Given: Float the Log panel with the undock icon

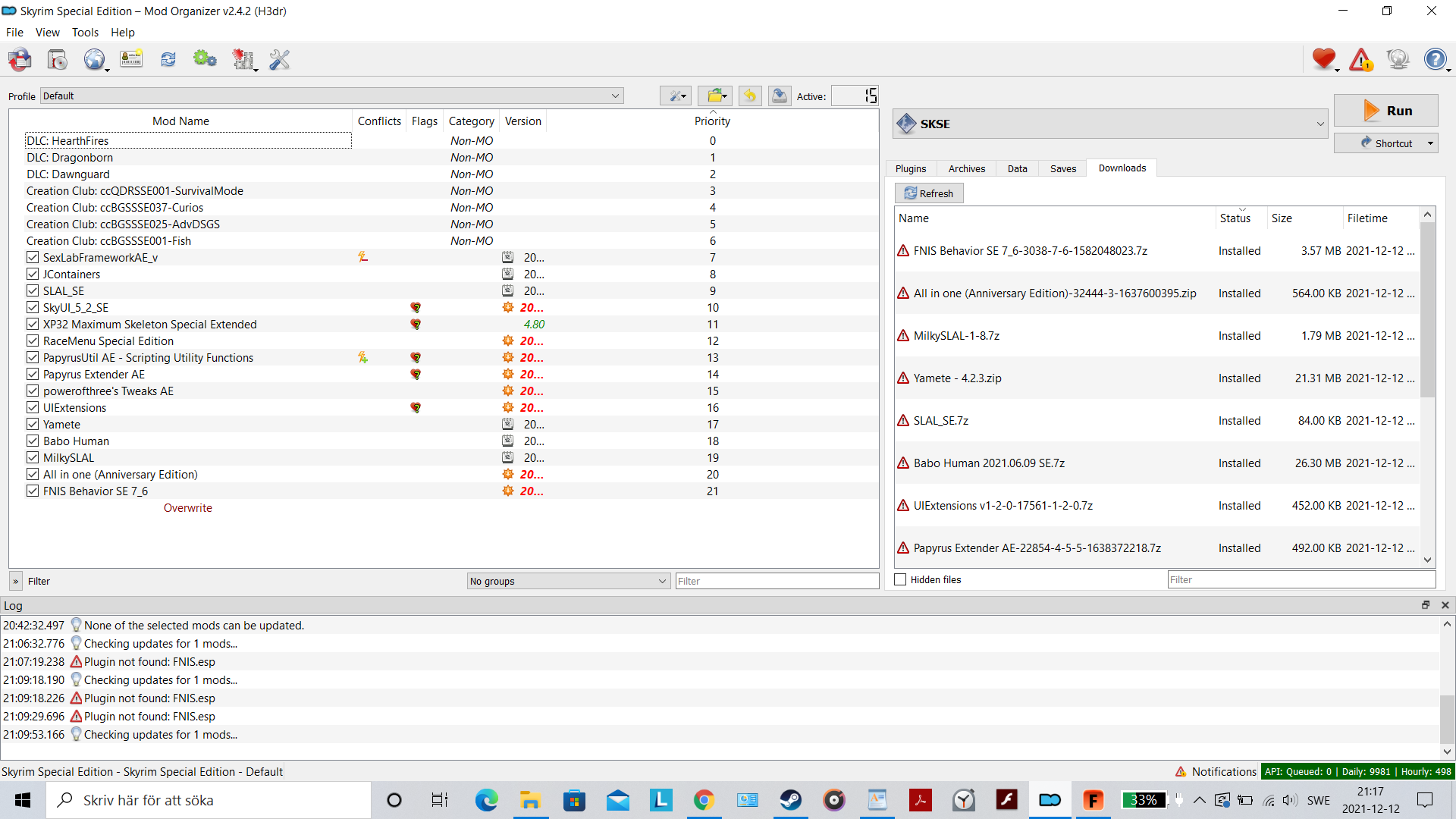Looking at the screenshot, I should tap(1426, 605).
